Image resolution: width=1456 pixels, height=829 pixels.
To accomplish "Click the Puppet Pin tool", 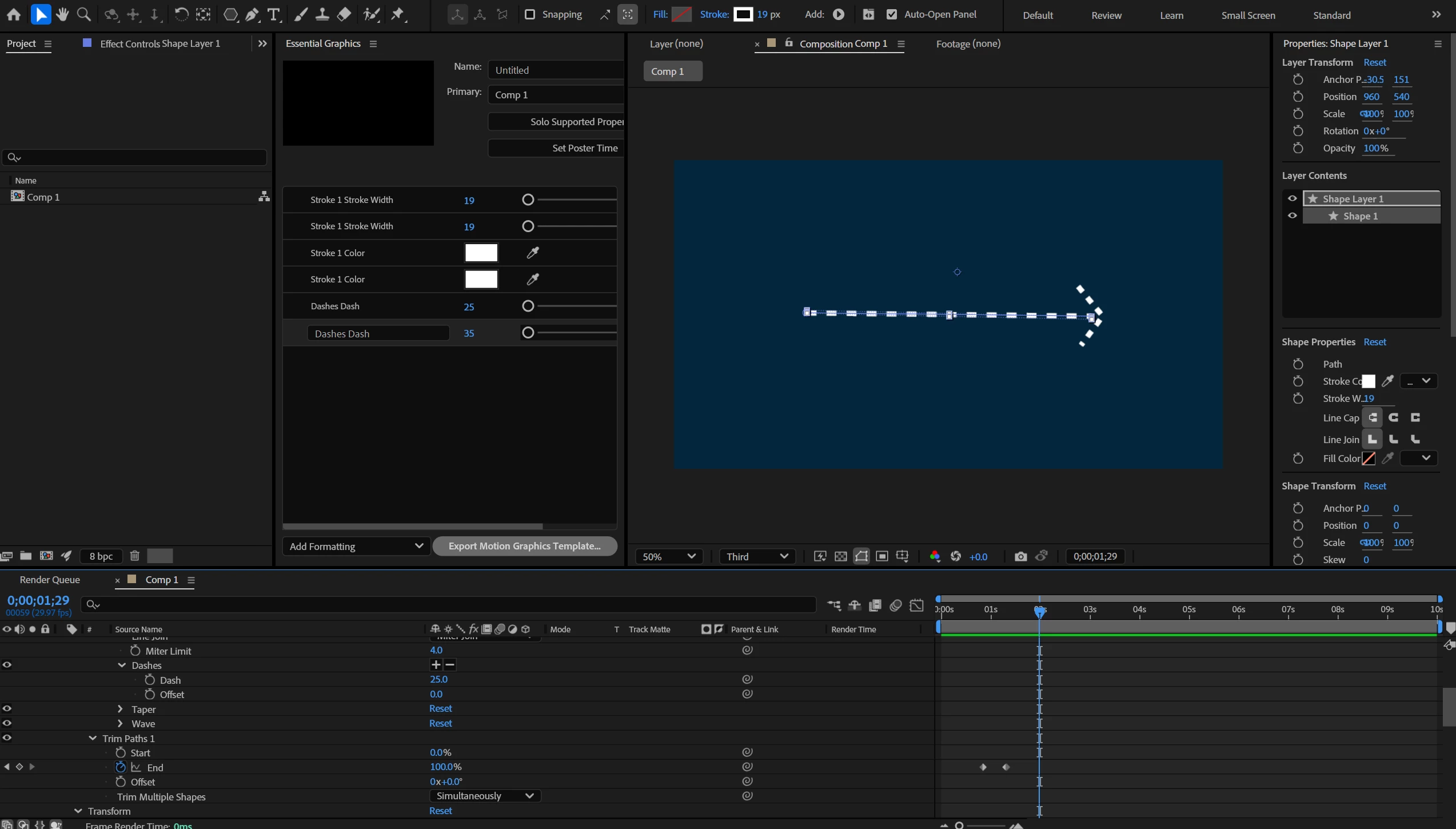I will click(x=398, y=14).
